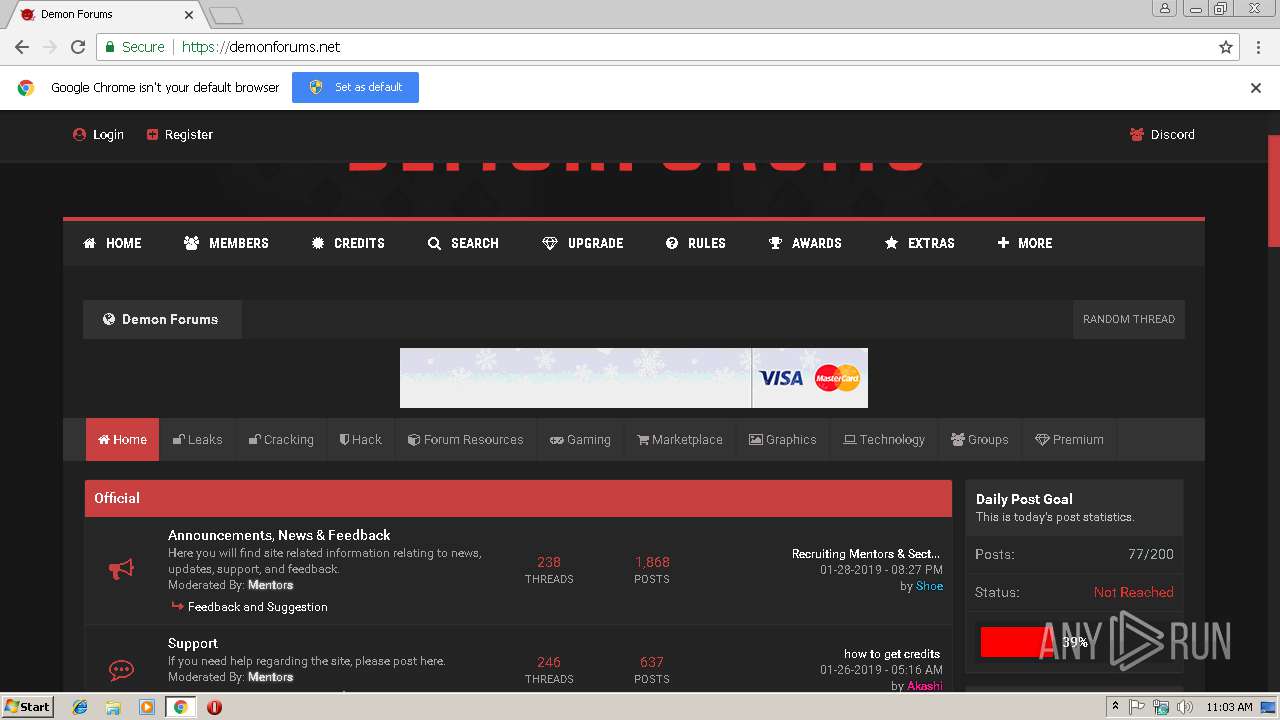Image resolution: width=1280 pixels, height=720 pixels.
Task: Switch to the Gaming tab
Action: coord(580,439)
